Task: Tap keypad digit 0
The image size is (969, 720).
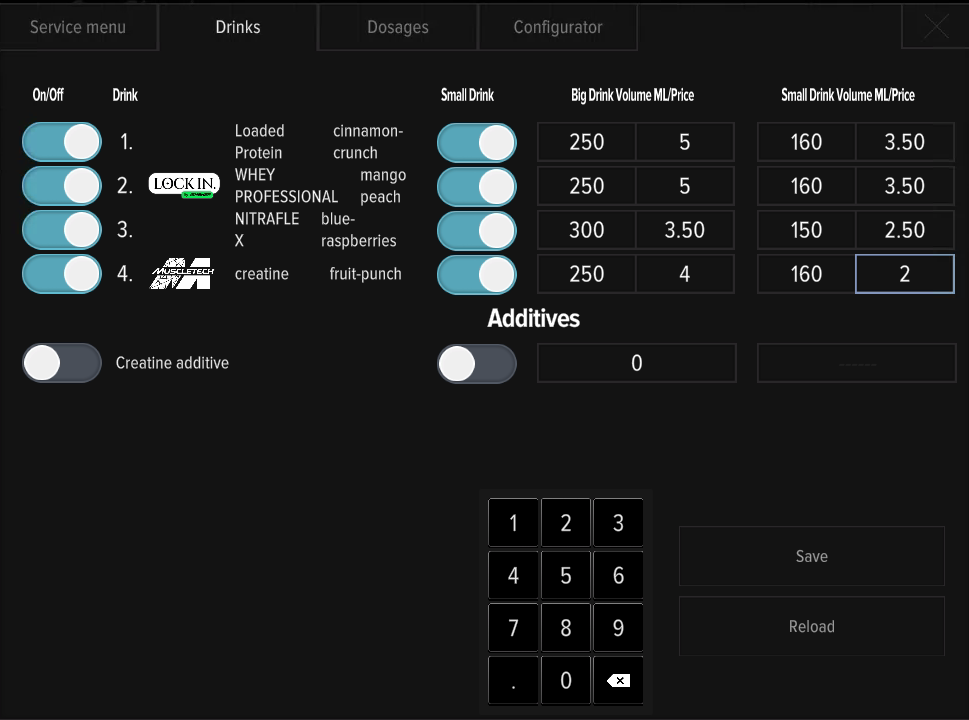Action: coord(565,680)
